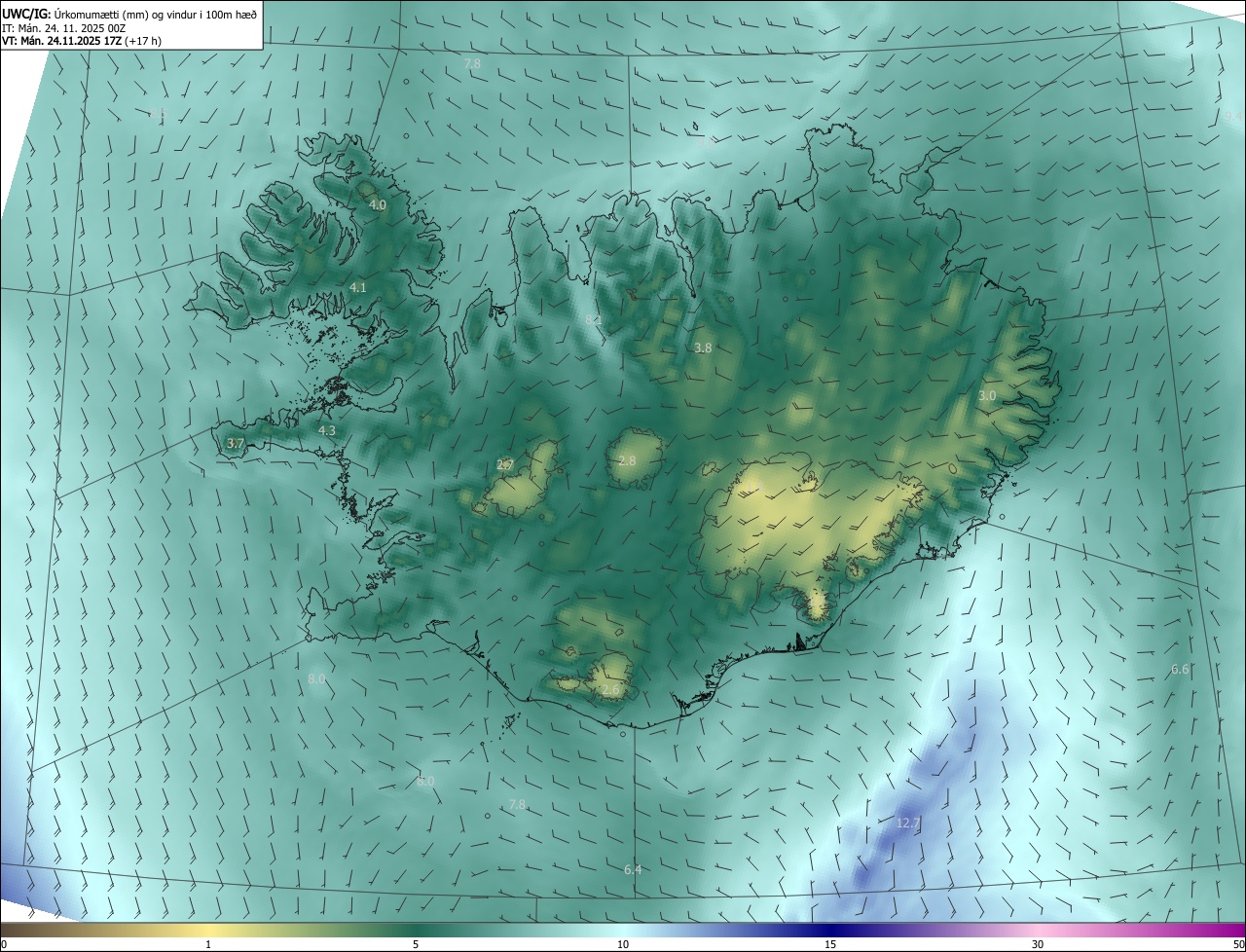Click the title 'Úrkomumætti (mm) og vindur í 100m hæð'

coord(155,13)
